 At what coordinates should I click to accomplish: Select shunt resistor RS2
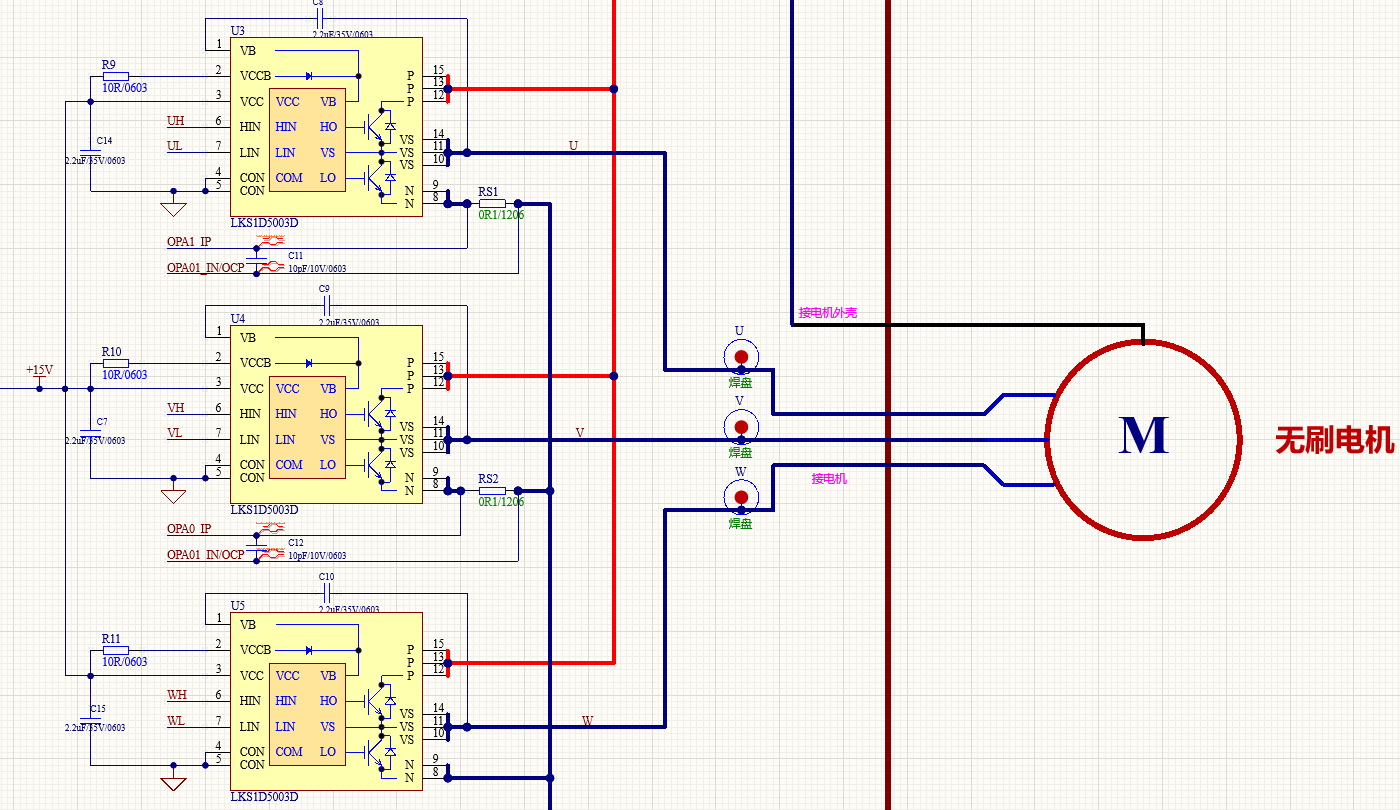492,491
